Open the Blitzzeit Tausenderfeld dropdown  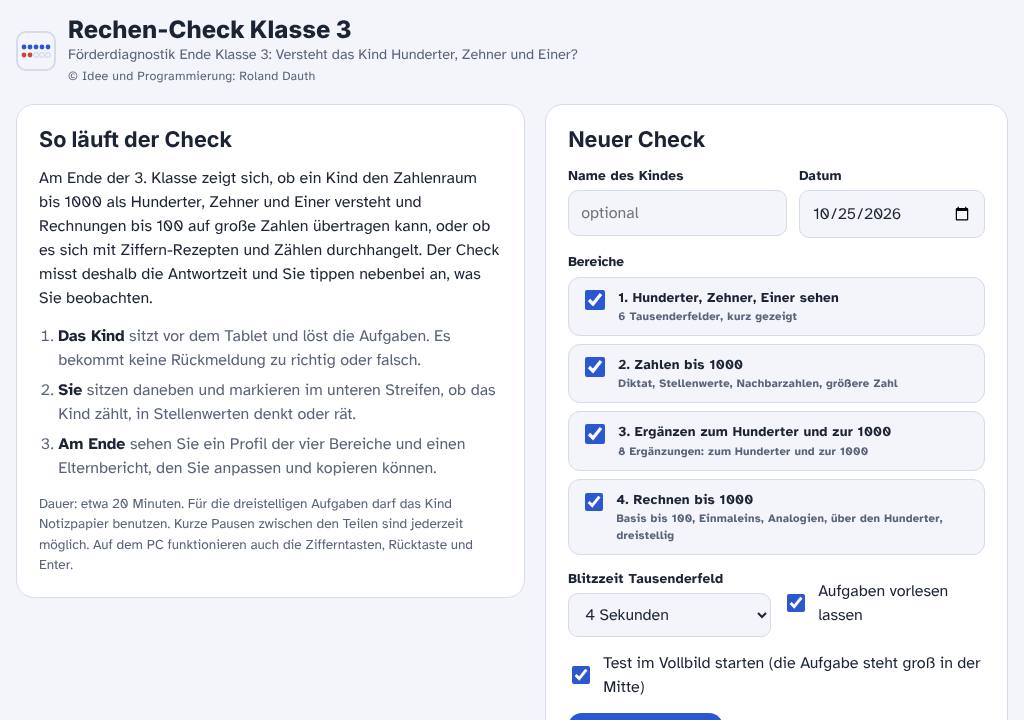tap(669, 615)
